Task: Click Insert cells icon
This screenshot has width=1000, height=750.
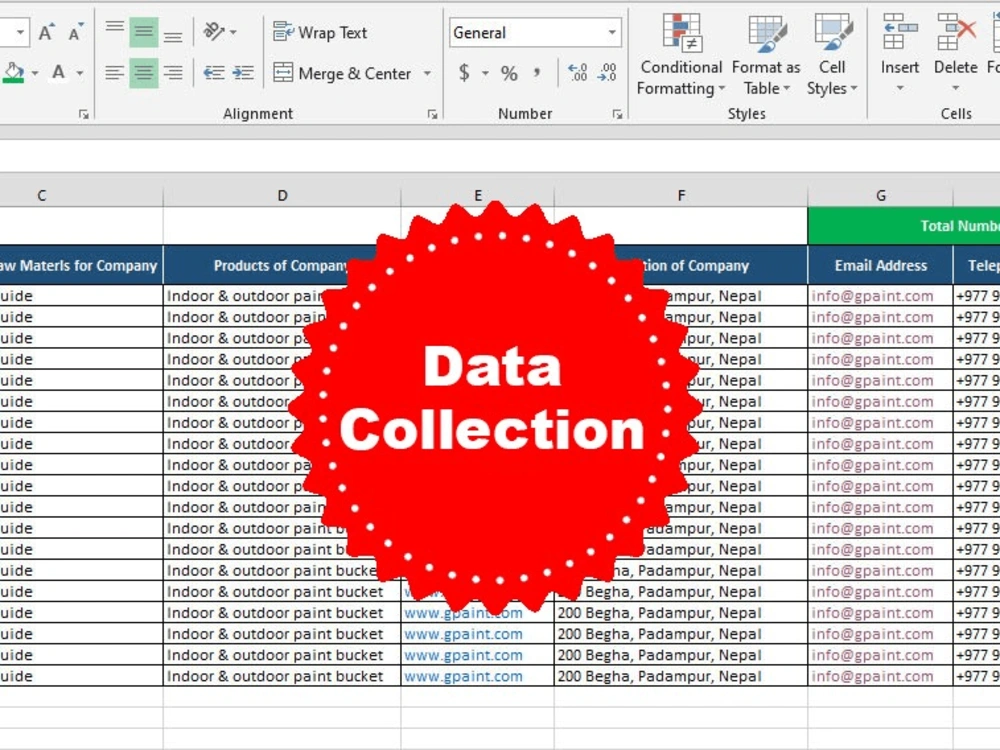Action: point(900,32)
